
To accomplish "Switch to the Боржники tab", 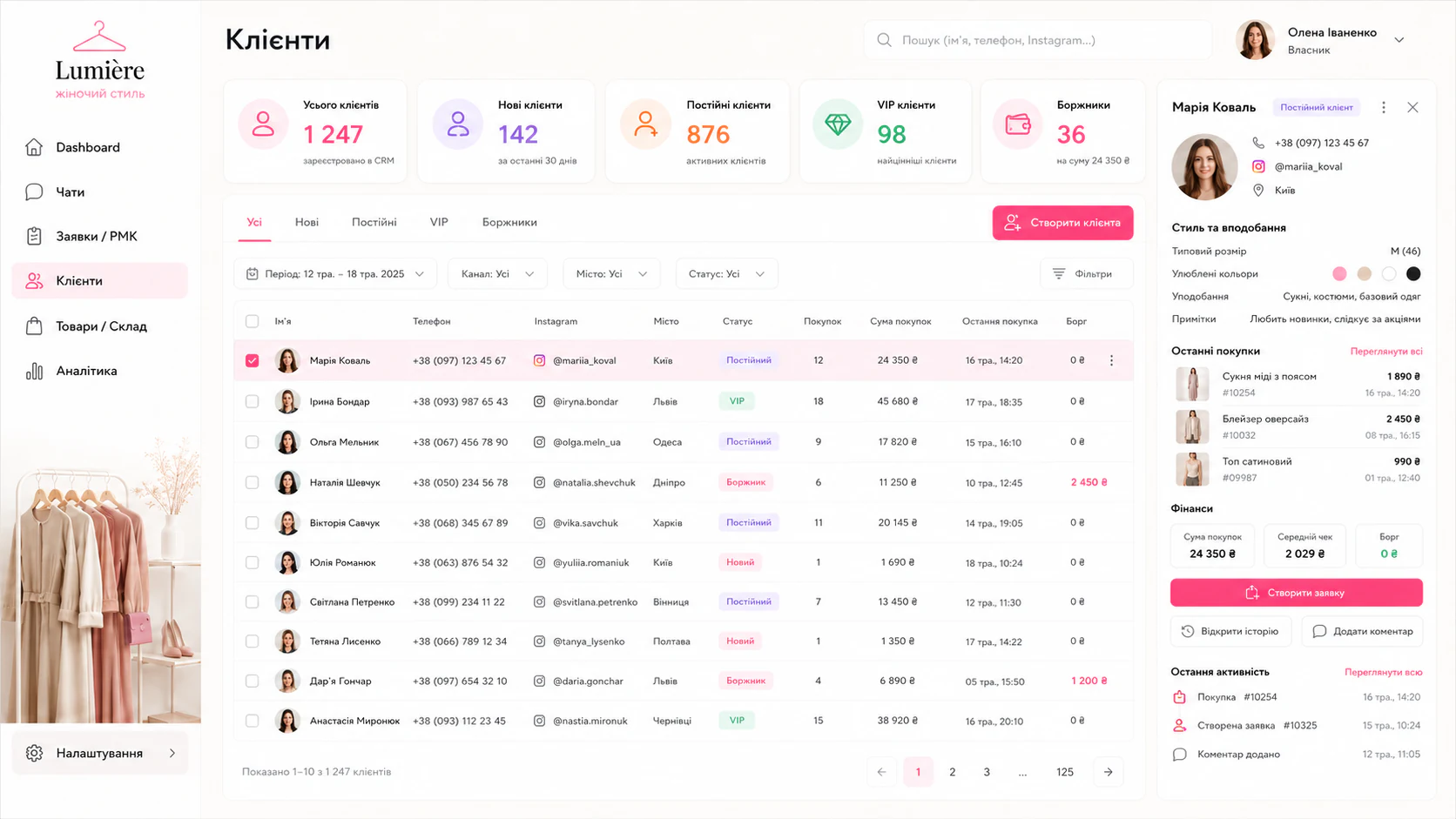I will [x=509, y=223].
